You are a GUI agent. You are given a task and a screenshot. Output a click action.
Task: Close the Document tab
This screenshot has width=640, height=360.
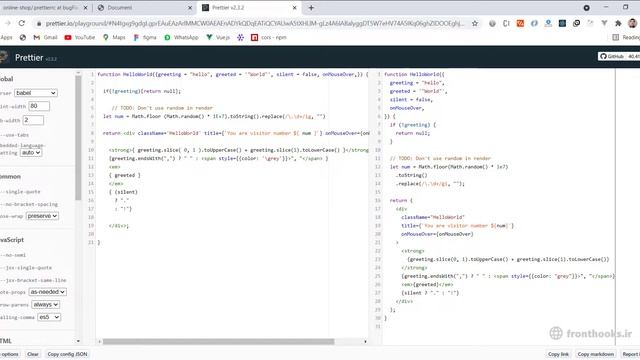[189, 8]
